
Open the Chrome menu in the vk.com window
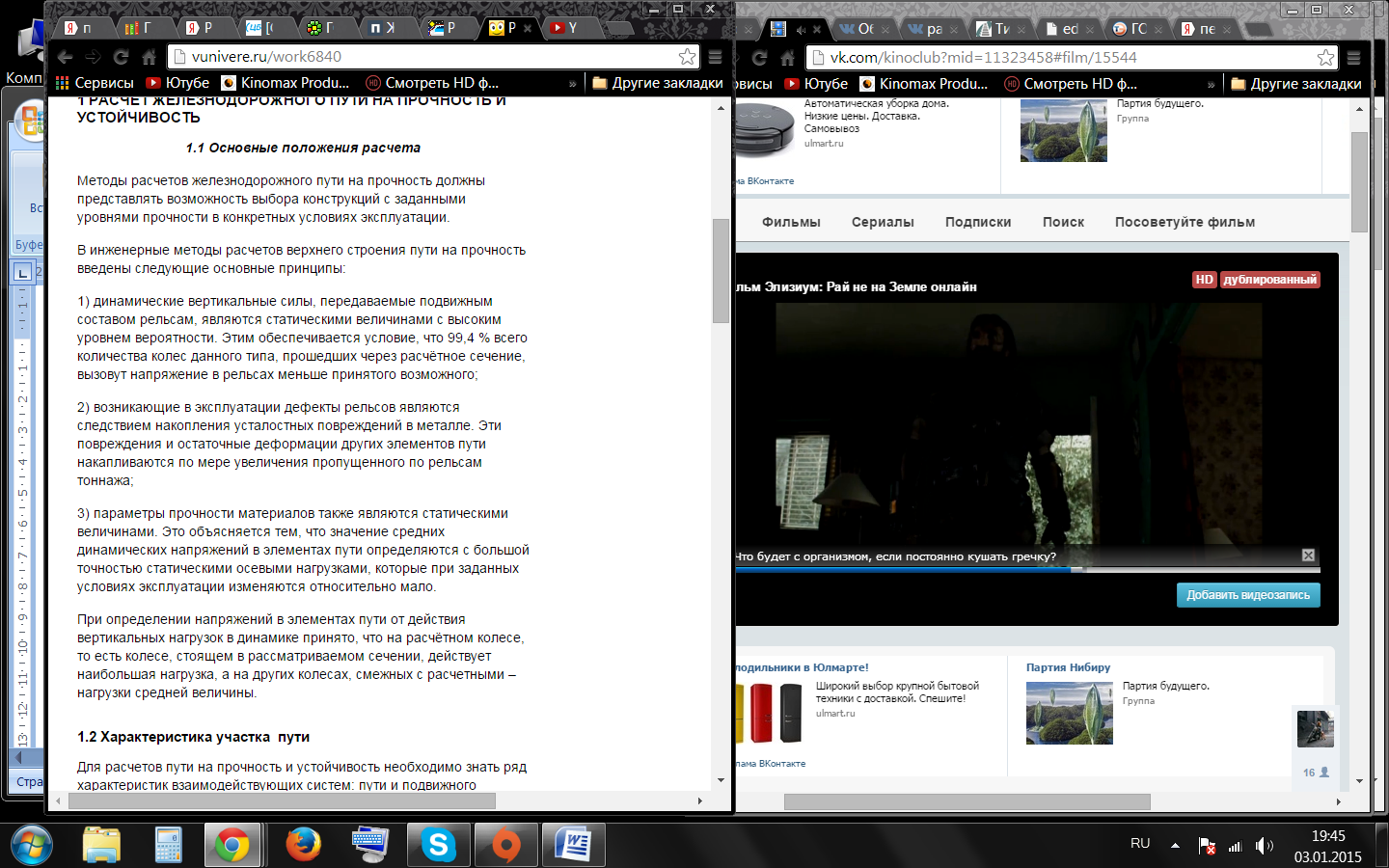1353,58
